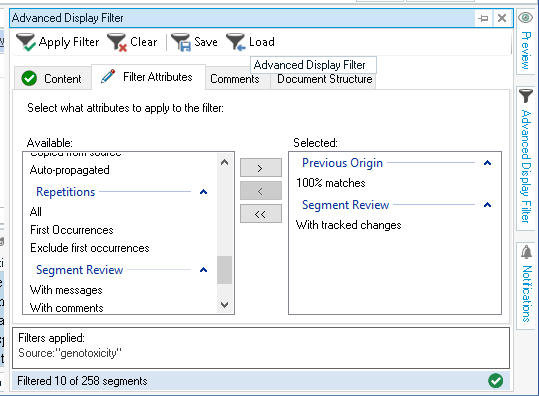
Task: Click the Clear filter funnel icon
Action: click(117, 42)
